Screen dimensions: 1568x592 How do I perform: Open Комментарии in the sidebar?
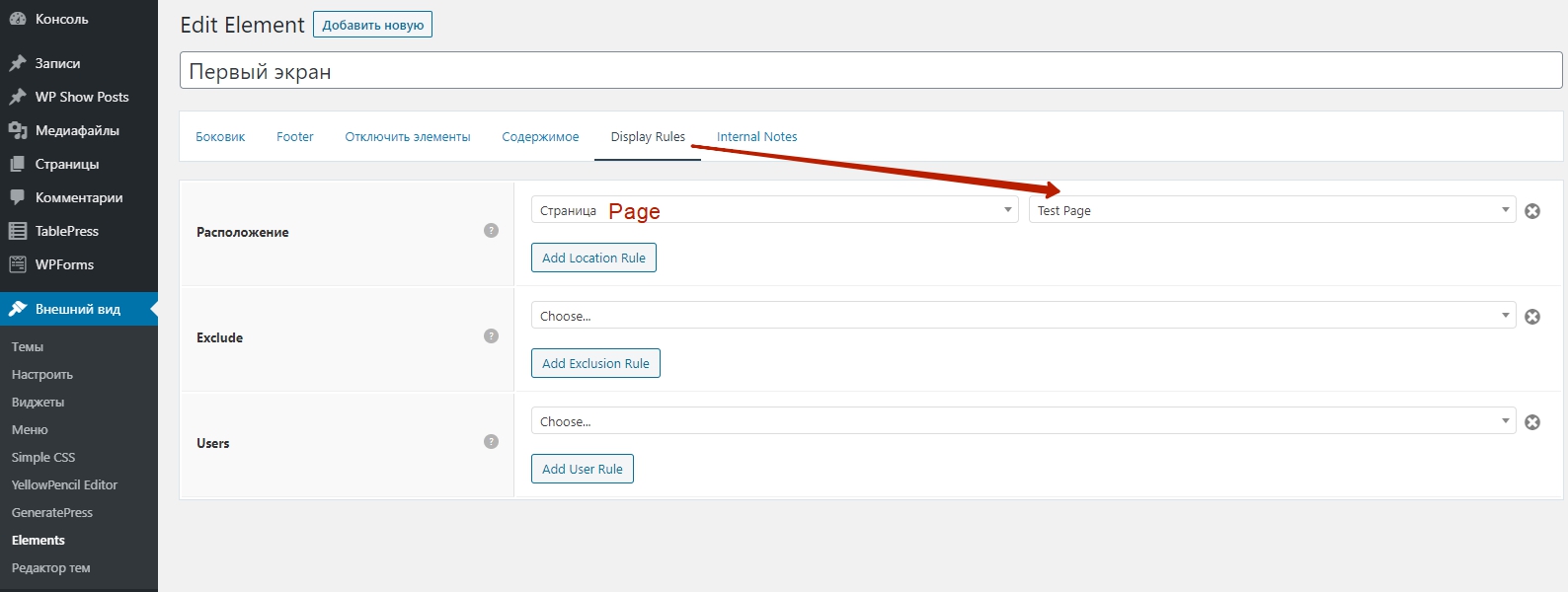tap(79, 197)
